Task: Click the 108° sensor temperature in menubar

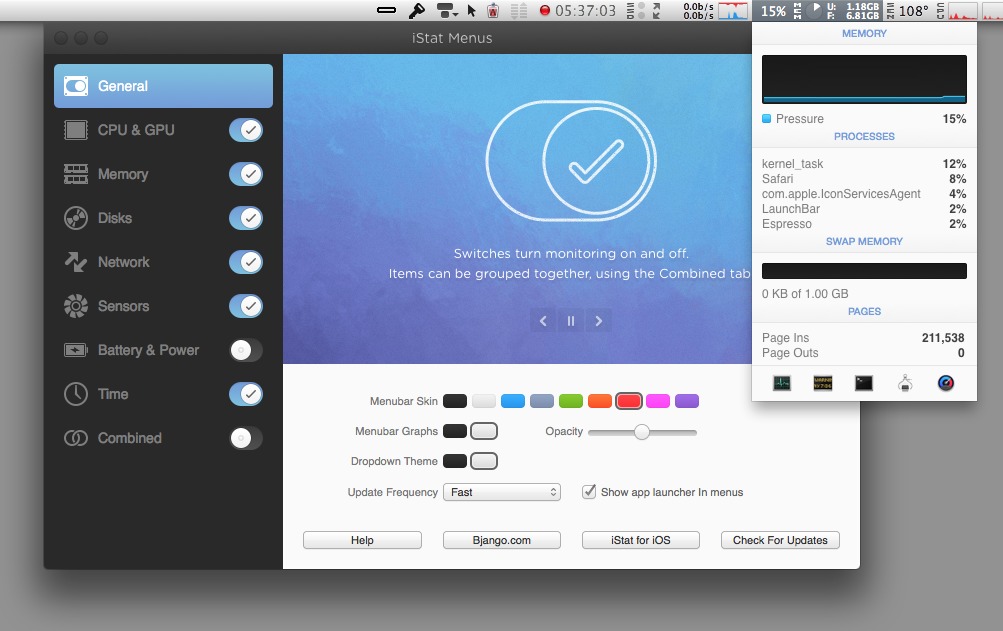Action: (x=913, y=11)
